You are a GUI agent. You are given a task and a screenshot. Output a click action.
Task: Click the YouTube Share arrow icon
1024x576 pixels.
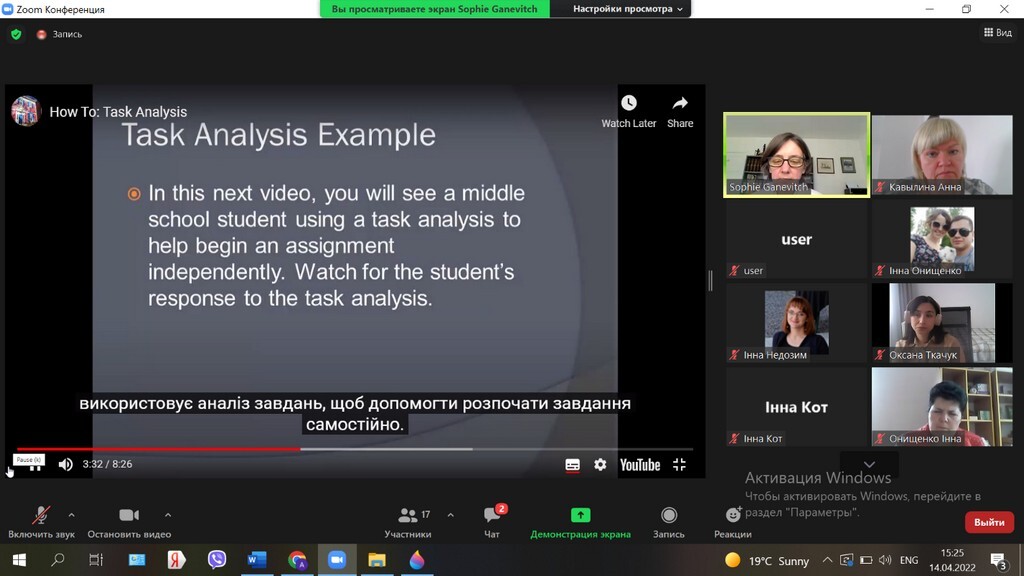(680, 103)
